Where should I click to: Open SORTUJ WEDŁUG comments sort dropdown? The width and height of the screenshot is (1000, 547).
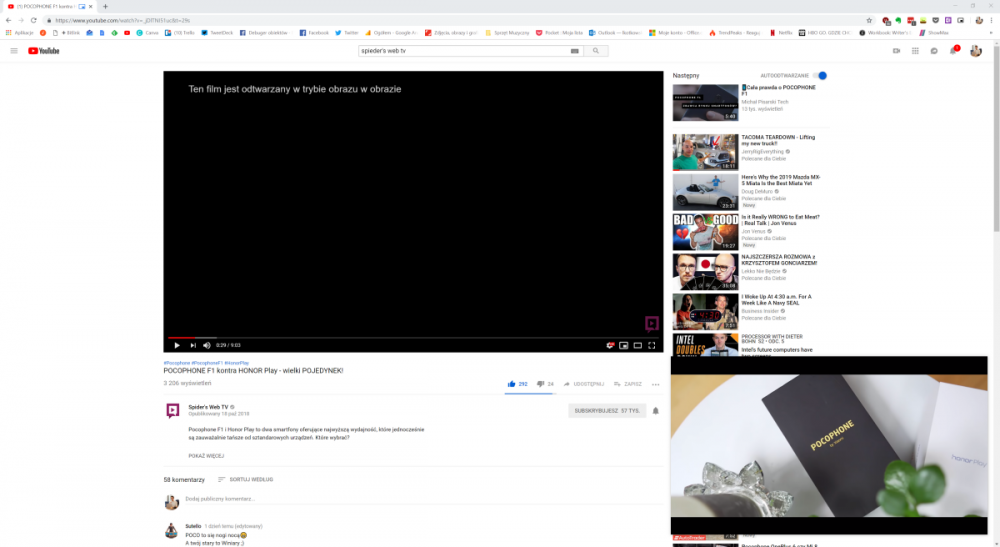point(246,479)
